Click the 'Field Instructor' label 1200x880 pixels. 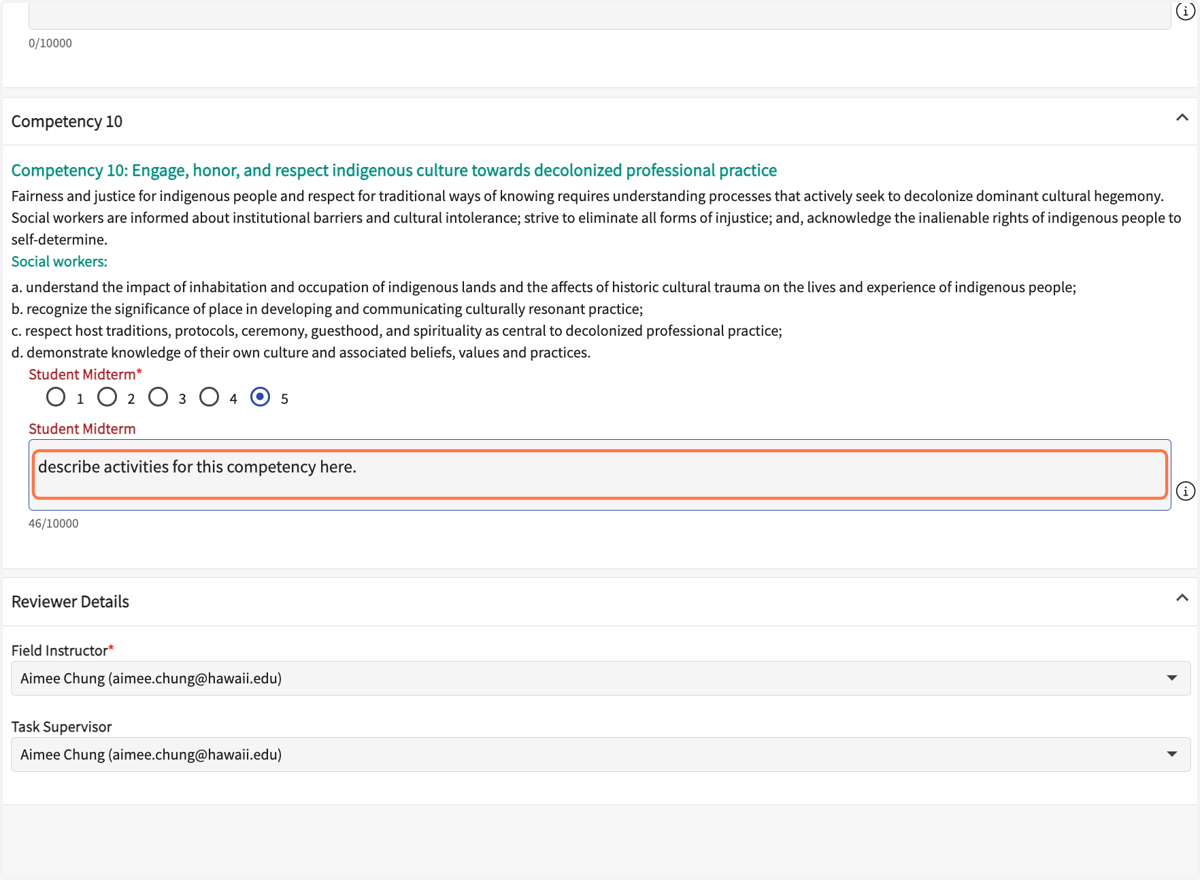tap(62, 650)
